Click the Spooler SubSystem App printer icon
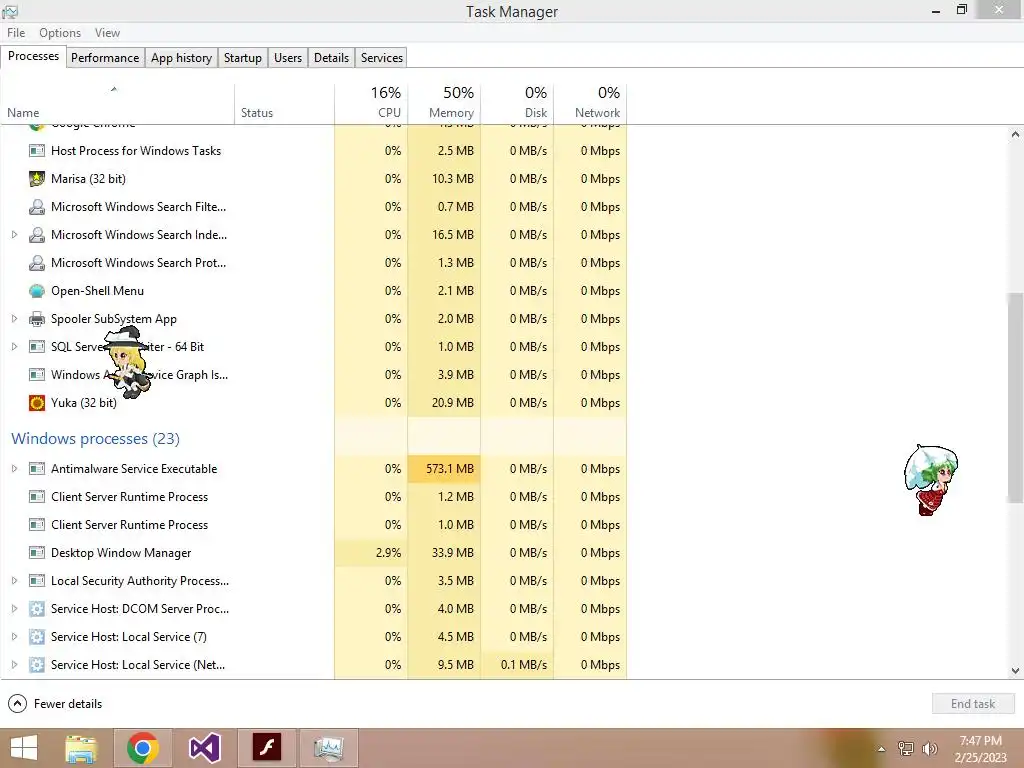The image size is (1024, 768). tap(37, 319)
